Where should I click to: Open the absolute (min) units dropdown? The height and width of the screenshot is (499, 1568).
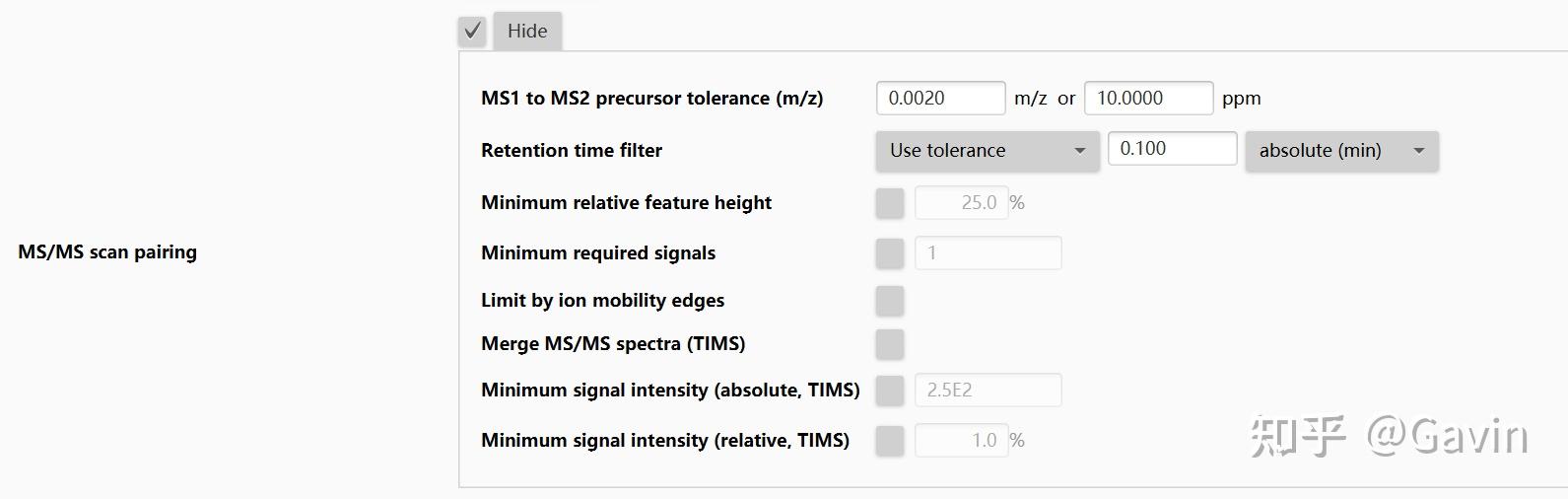(1341, 151)
